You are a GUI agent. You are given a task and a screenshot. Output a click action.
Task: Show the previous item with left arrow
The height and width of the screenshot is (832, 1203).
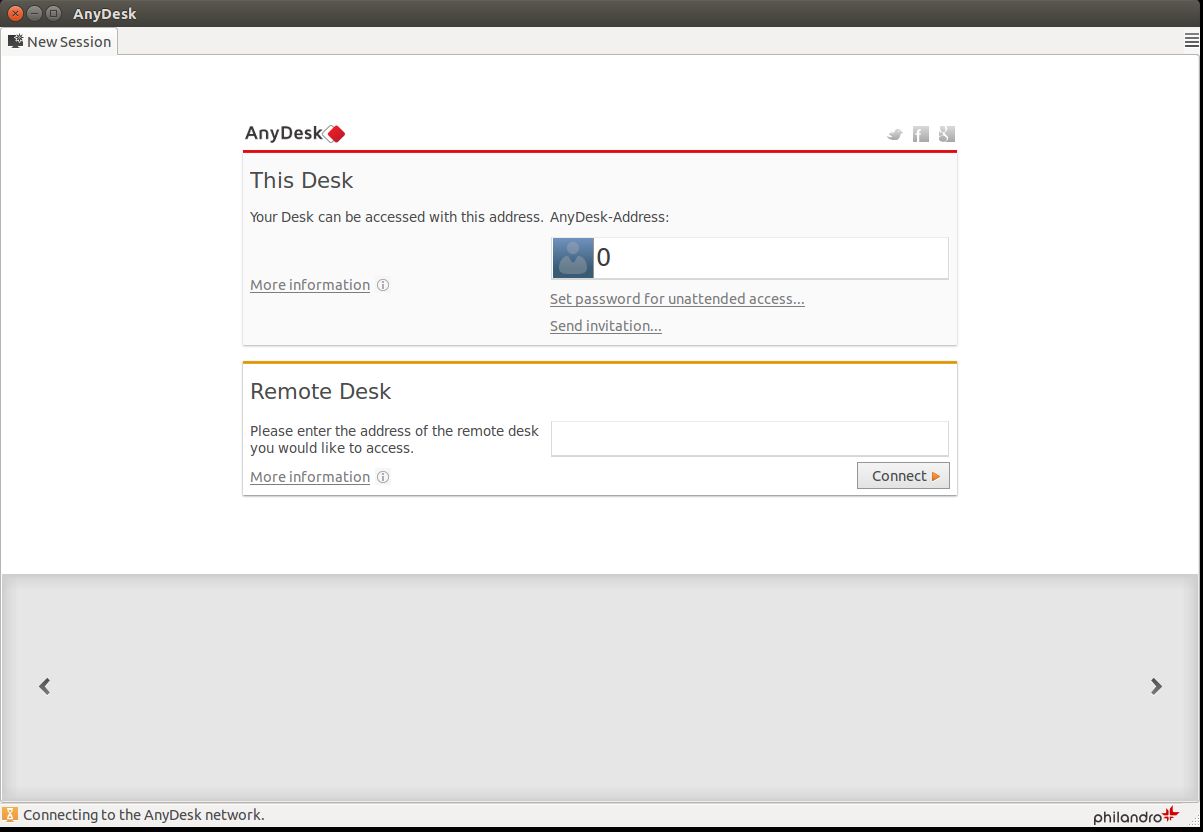coord(44,686)
